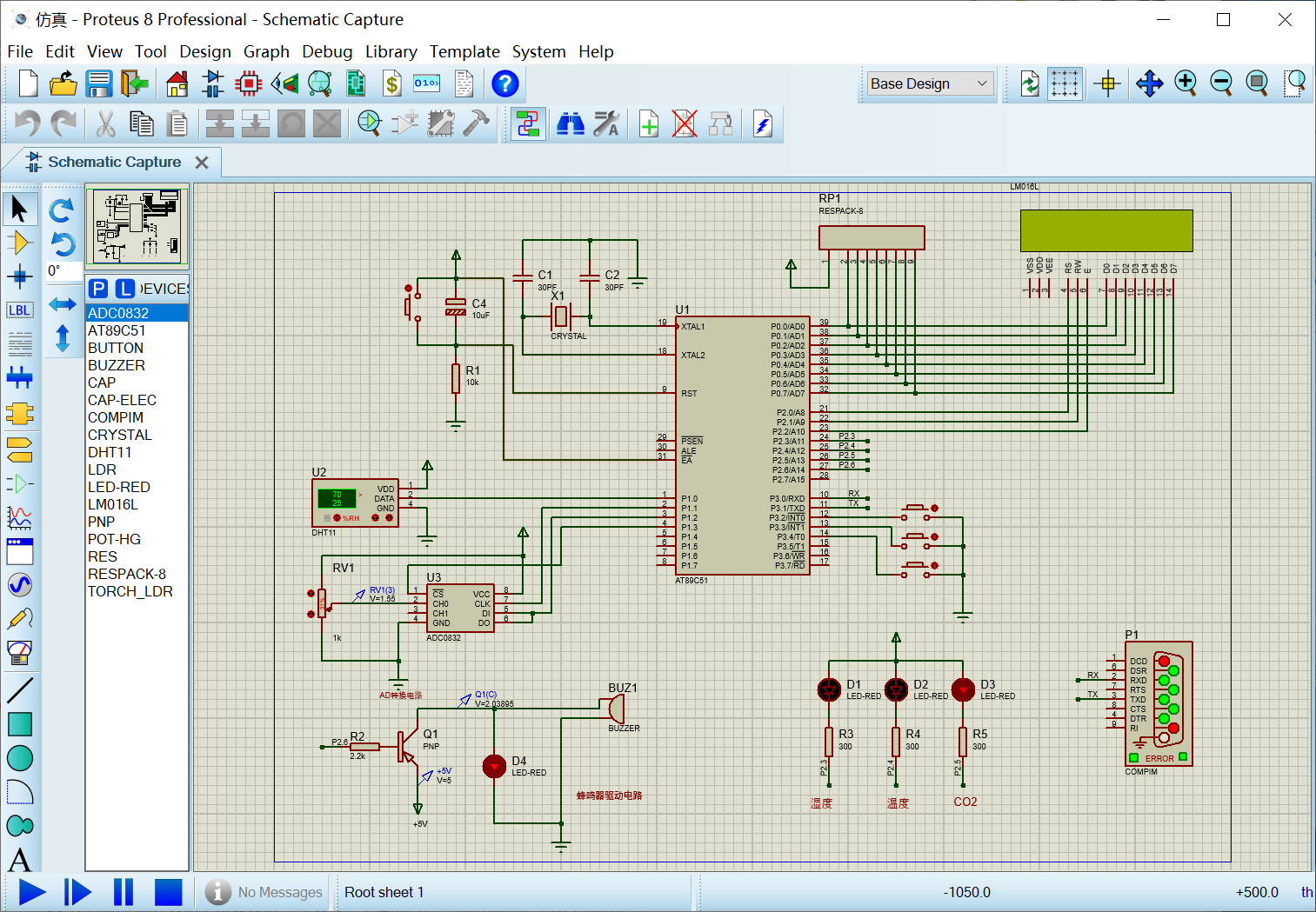The image size is (1316, 912).
Task: Open the Home Page icon
Action: pyautogui.click(x=177, y=83)
